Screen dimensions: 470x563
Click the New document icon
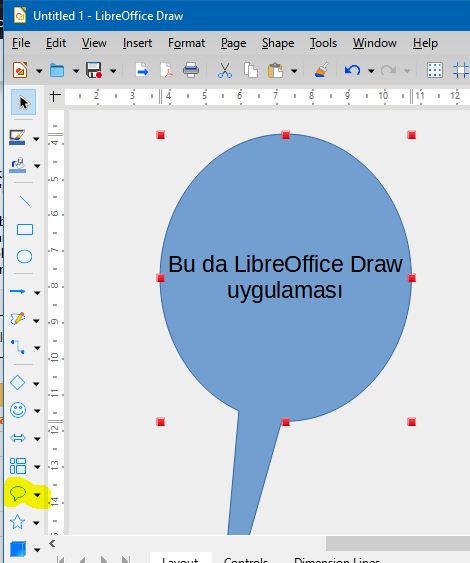(x=20, y=70)
